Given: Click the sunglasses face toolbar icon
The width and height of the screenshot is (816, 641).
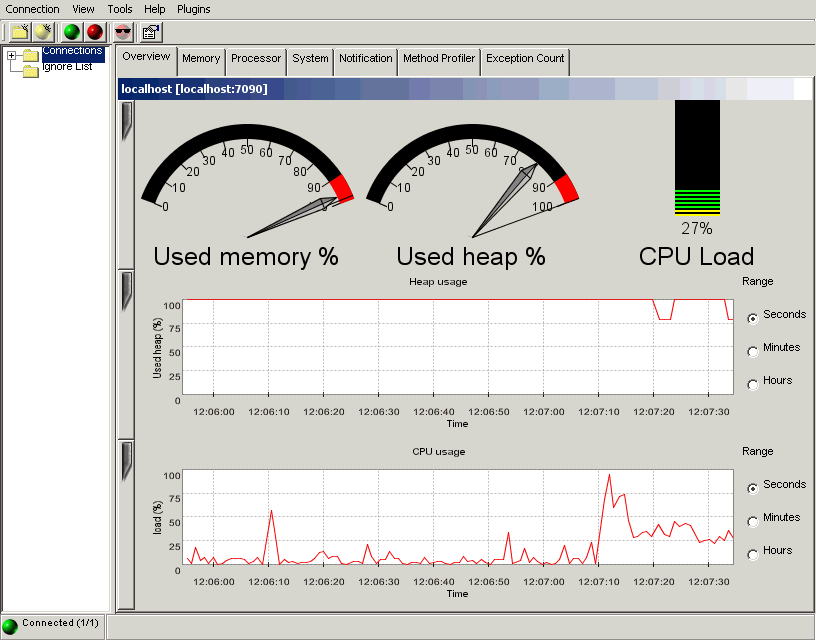Looking at the screenshot, I should (123, 32).
